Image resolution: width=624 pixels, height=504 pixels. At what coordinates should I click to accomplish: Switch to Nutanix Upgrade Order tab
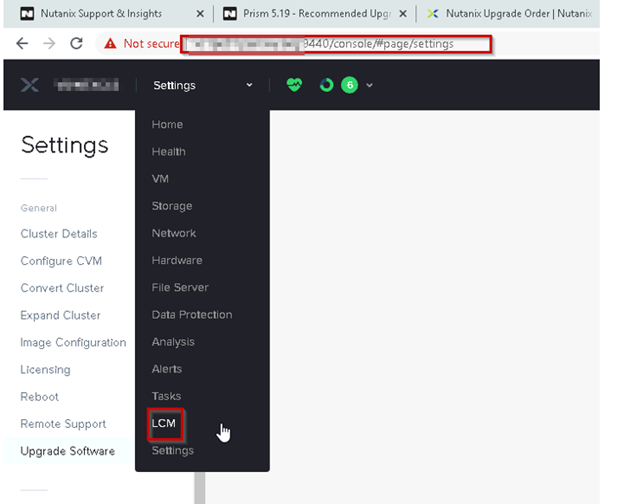tap(519, 14)
